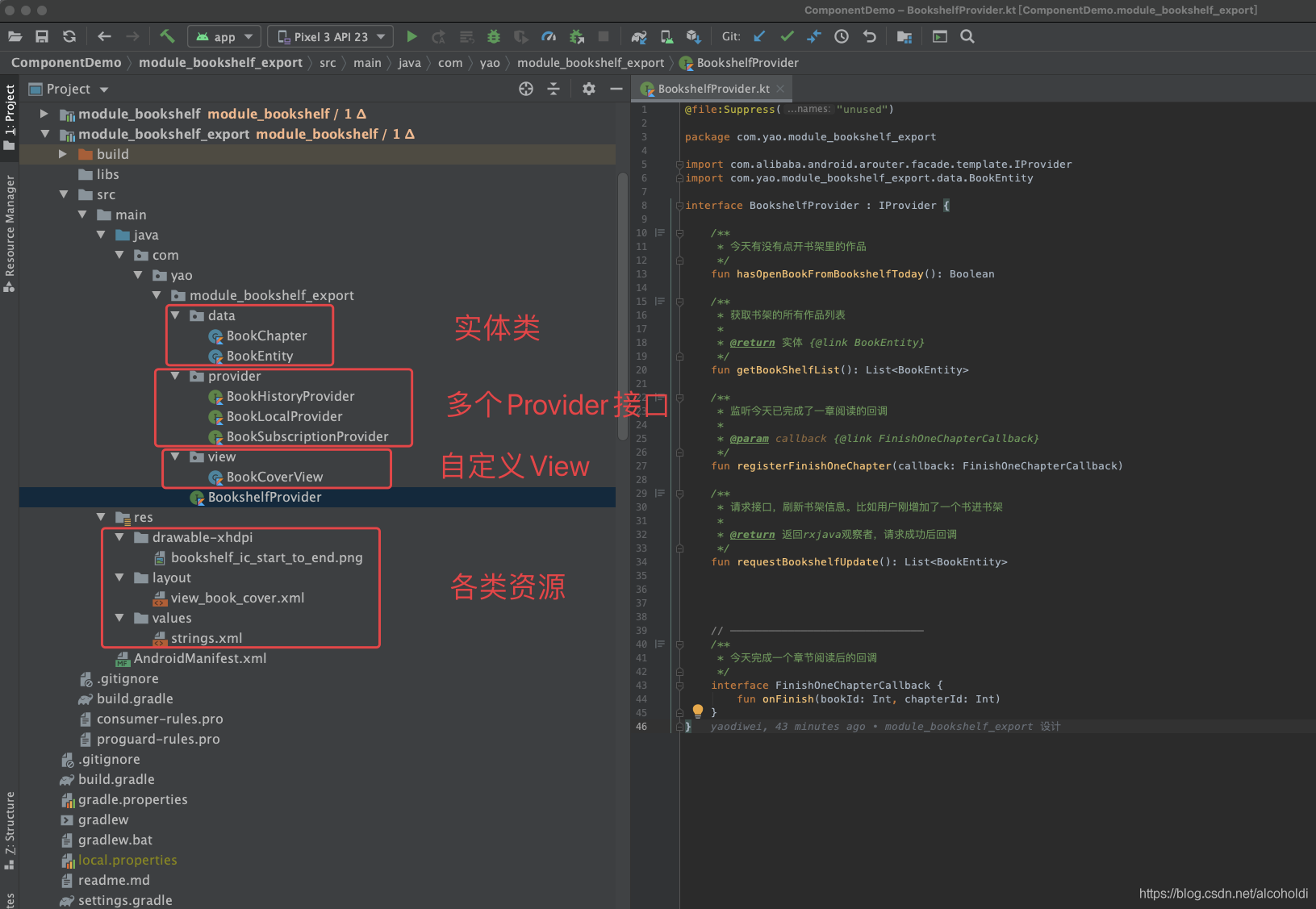The height and width of the screenshot is (909, 1316).
Task: Click the Debug bug icon
Action: (494, 36)
